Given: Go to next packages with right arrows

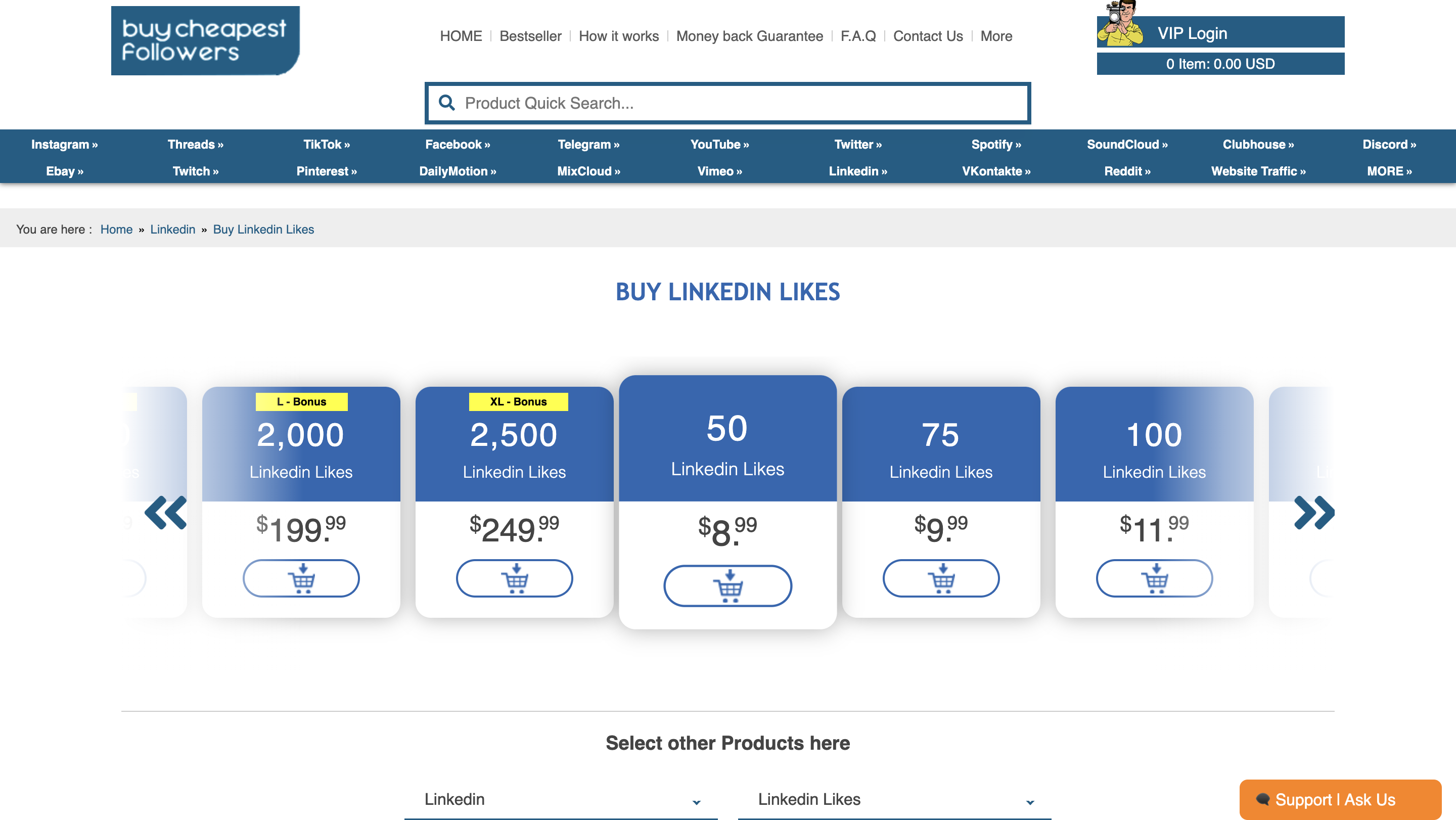Looking at the screenshot, I should tap(1314, 513).
